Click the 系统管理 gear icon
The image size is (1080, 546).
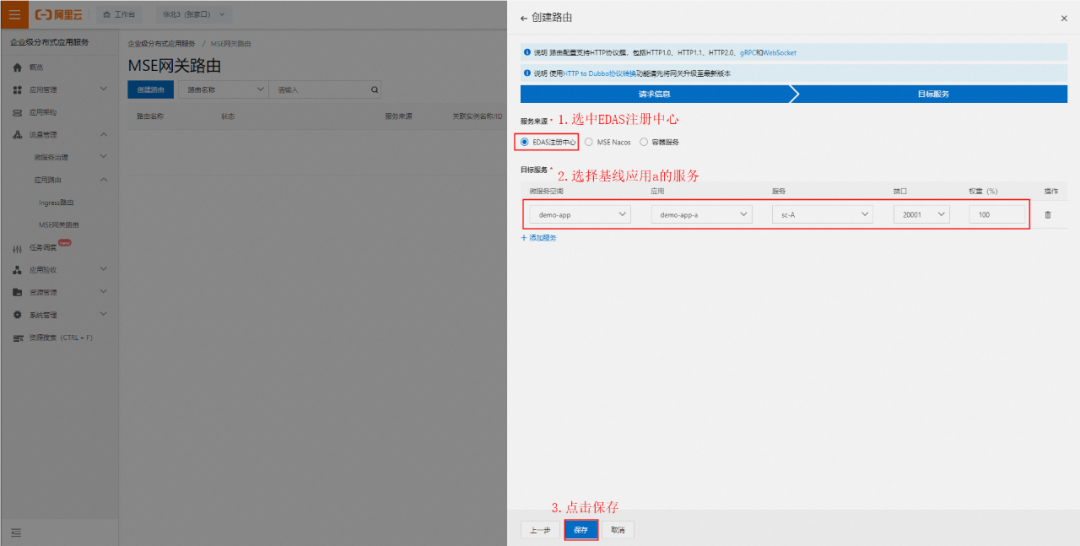18,315
